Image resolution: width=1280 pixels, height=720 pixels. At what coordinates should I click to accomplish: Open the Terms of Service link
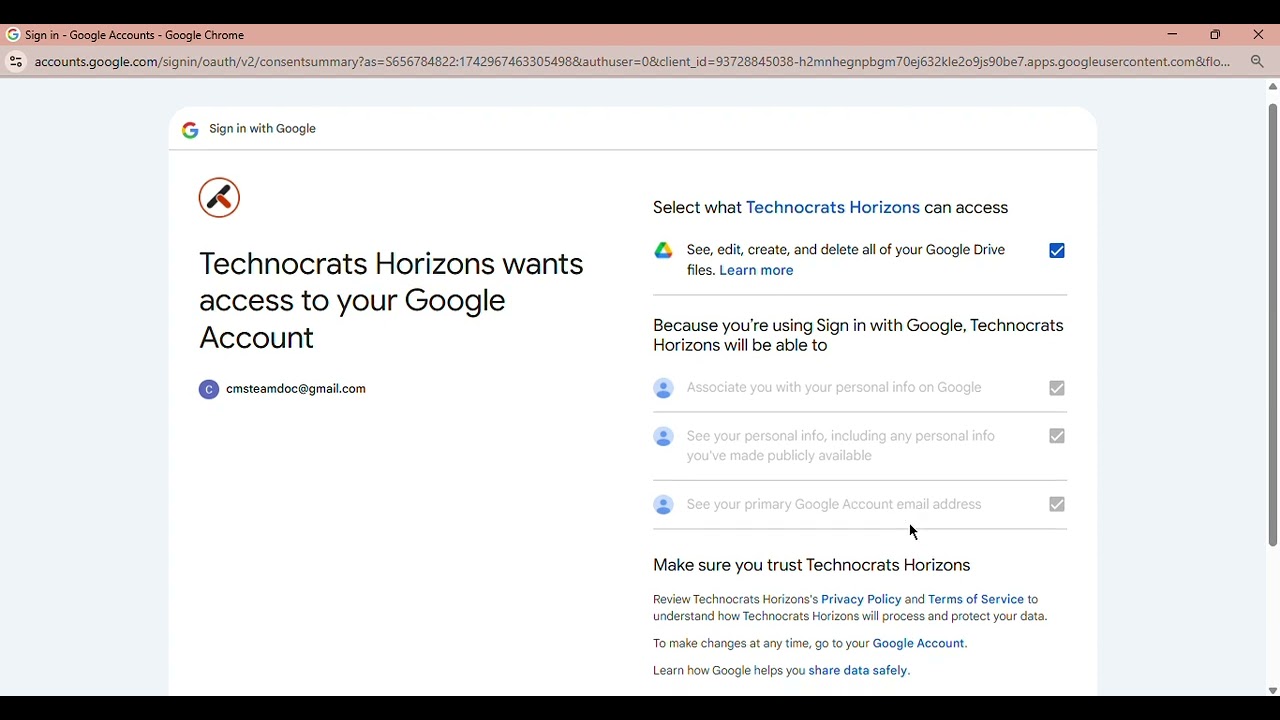[976, 600]
